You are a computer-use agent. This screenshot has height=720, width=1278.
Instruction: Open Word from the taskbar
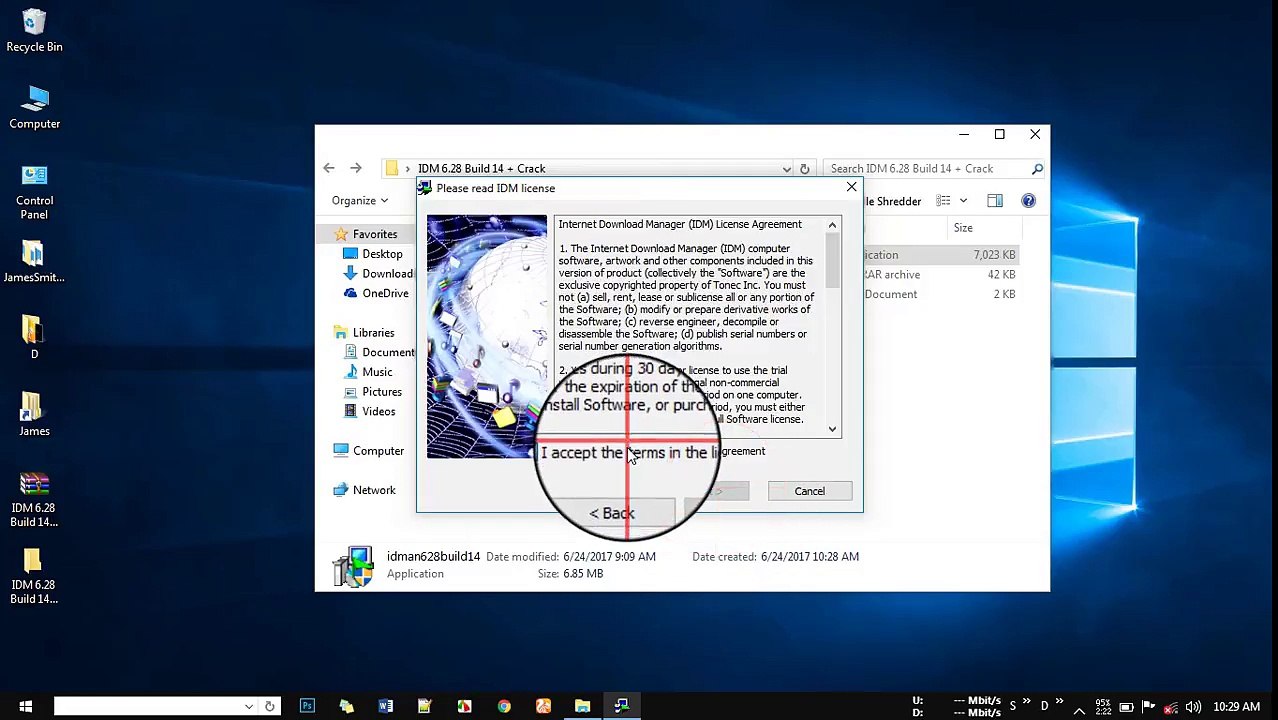coord(385,706)
